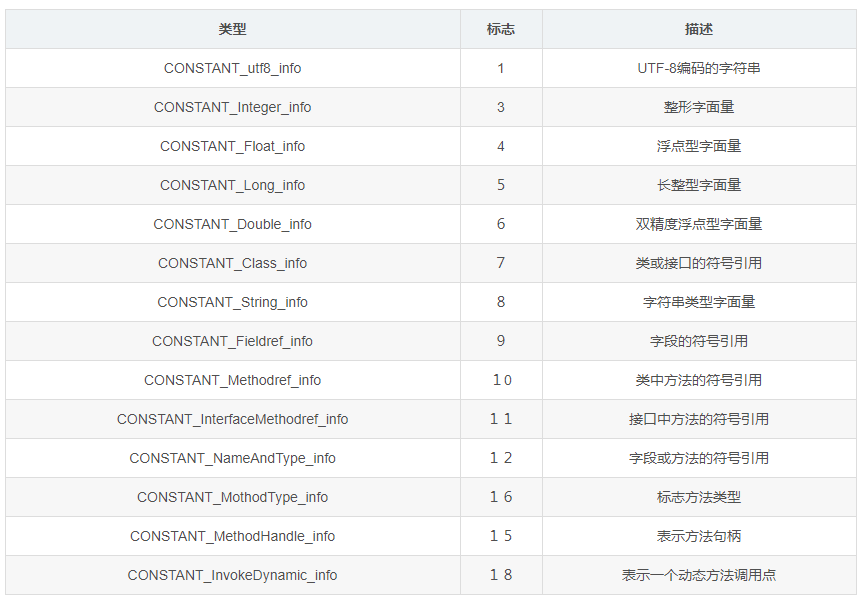Click the CONSTANT_Fieldref_info row
Screen dimensions: 860x598
[232, 341]
